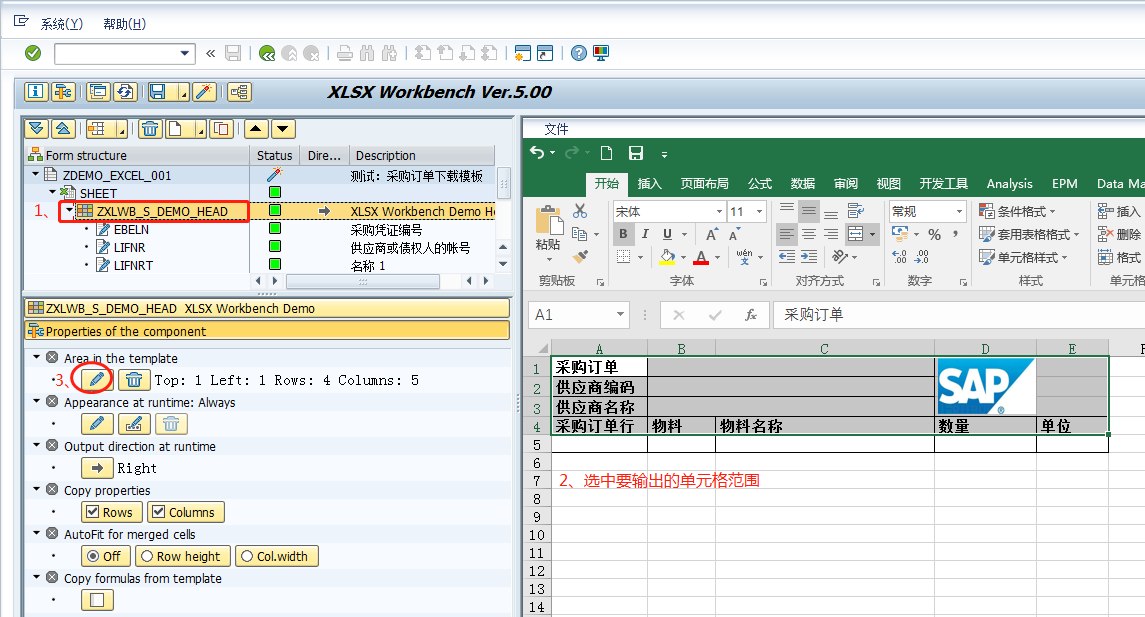Select the Col.width radio button
This screenshot has height=617, width=1145.
pos(247,556)
